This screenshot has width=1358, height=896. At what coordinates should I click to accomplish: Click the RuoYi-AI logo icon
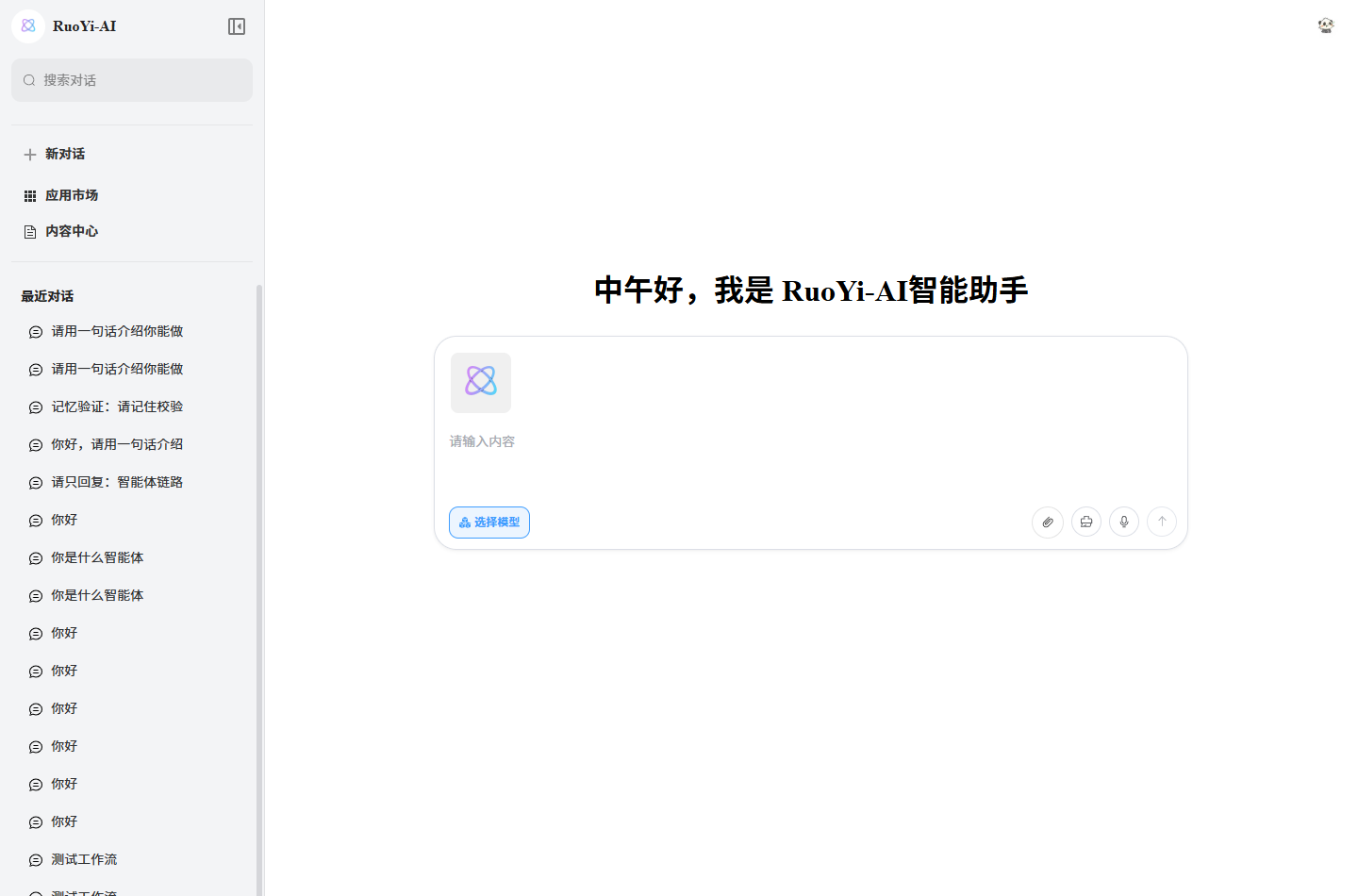[x=28, y=26]
